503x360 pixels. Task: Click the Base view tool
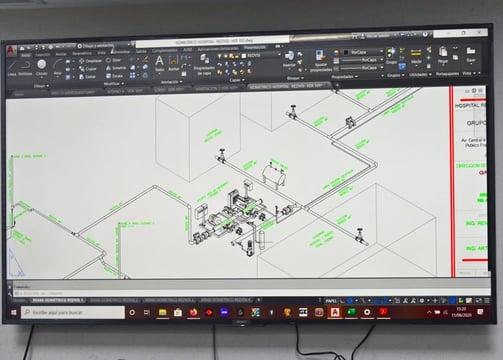471,55
